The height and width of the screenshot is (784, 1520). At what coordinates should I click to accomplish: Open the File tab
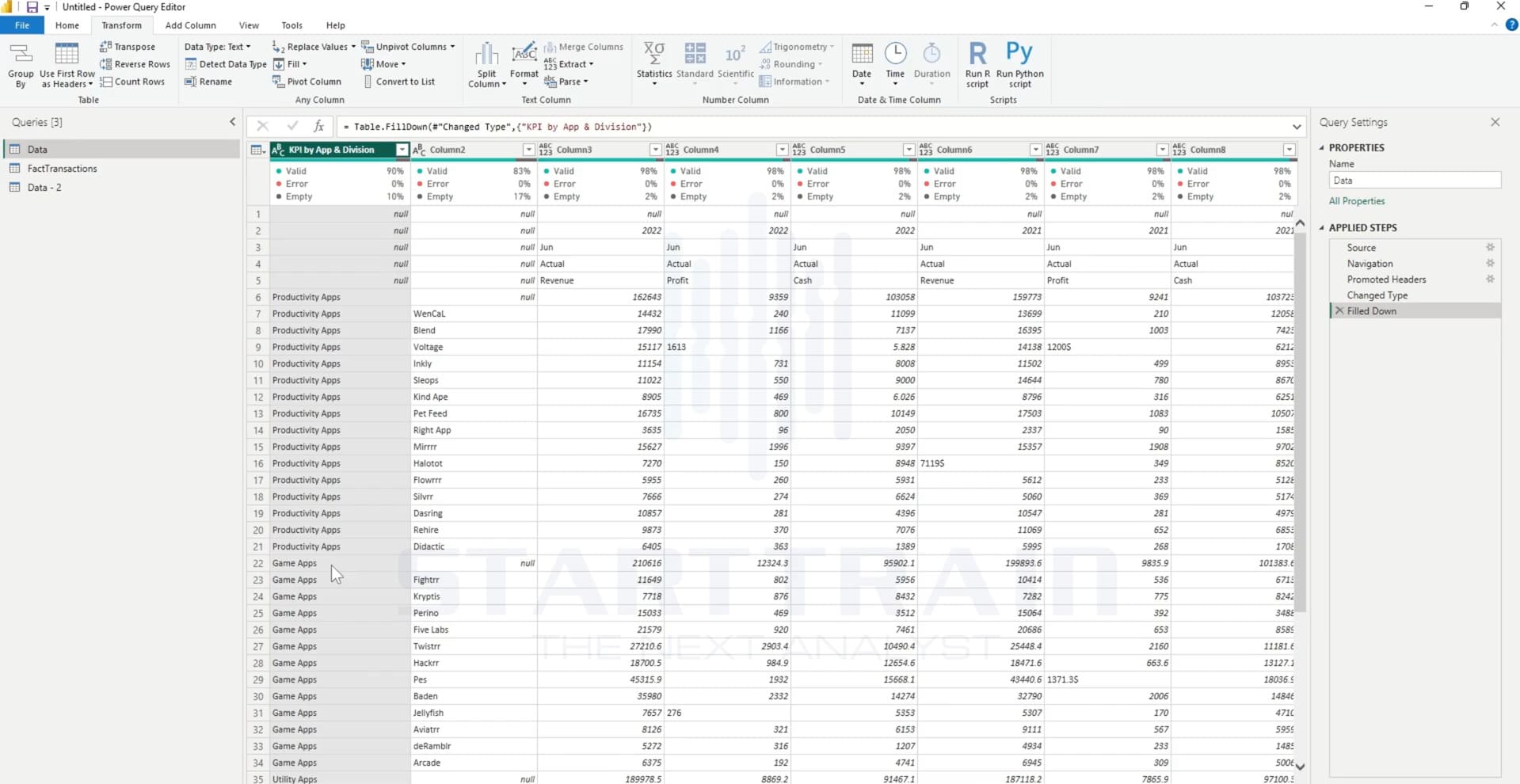22,25
